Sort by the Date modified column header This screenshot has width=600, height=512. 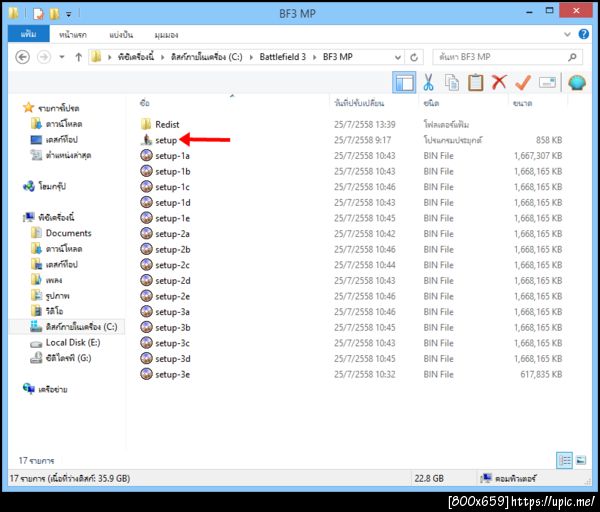point(359,103)
